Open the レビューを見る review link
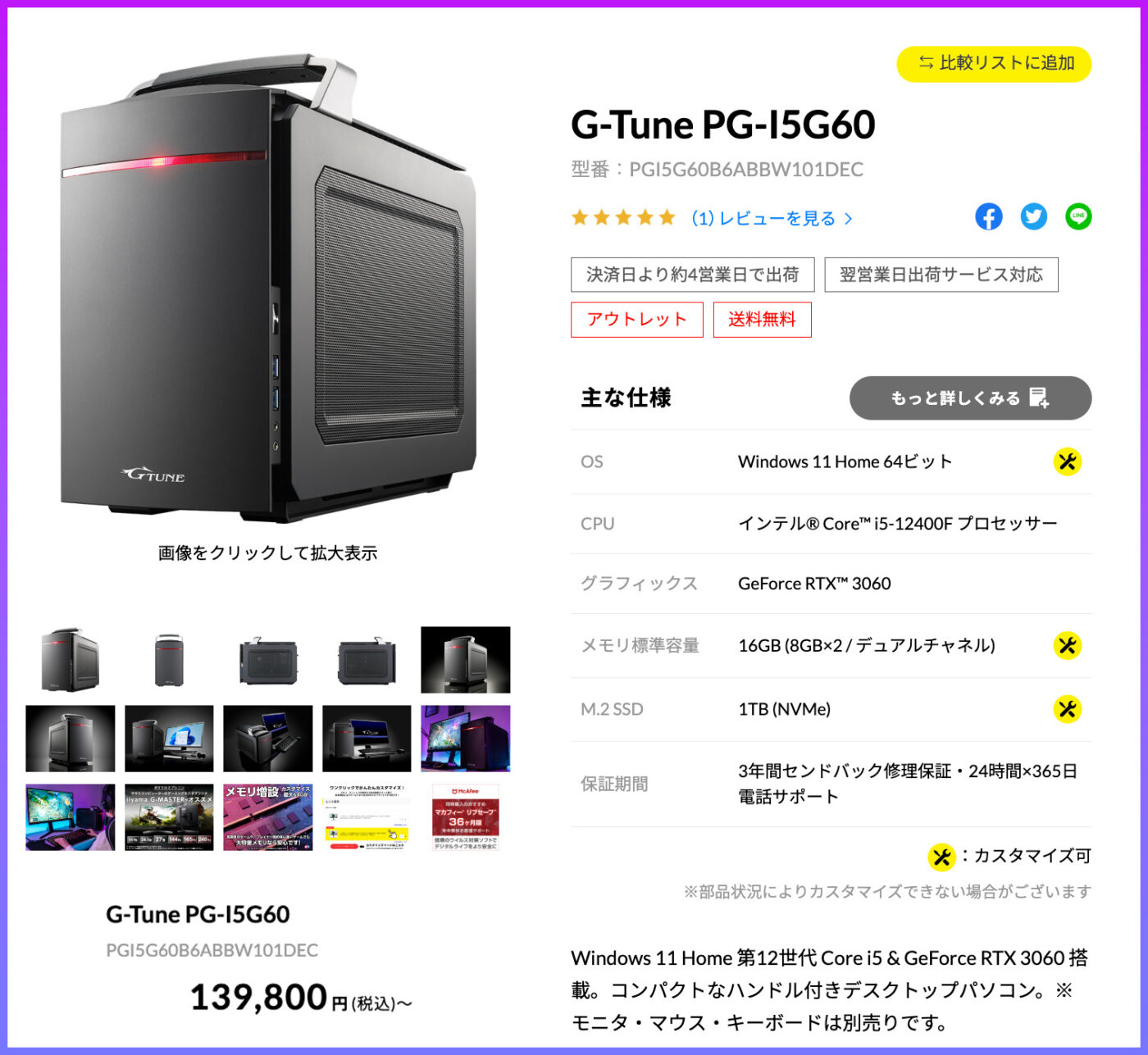 [772, 219]
